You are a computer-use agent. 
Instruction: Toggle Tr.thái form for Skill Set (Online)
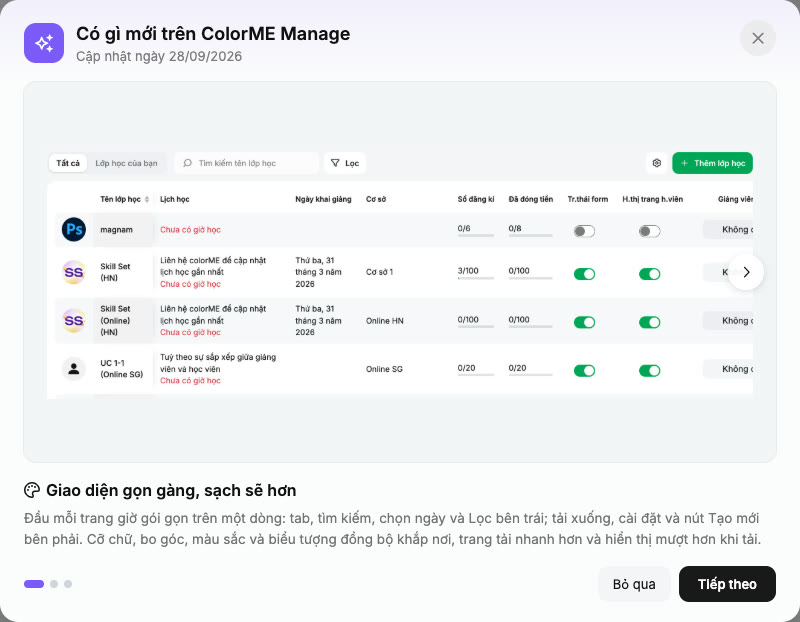(584, 322)
